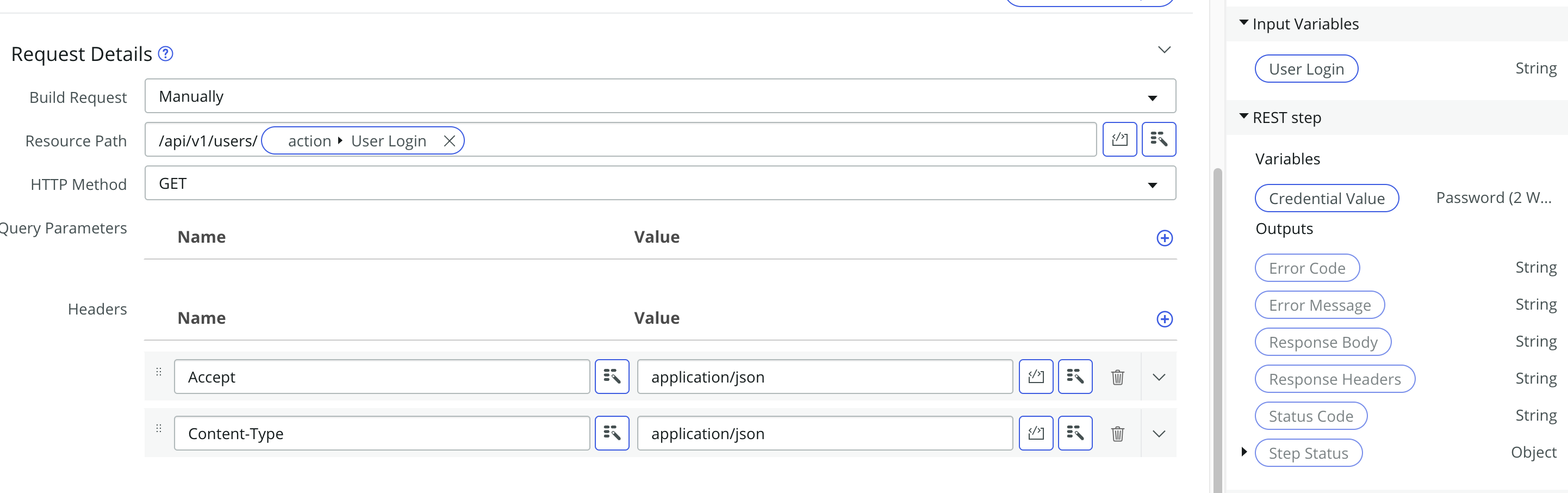Add a new Header row
This screenshot has height=493, width=1568.
[1164, 319]
